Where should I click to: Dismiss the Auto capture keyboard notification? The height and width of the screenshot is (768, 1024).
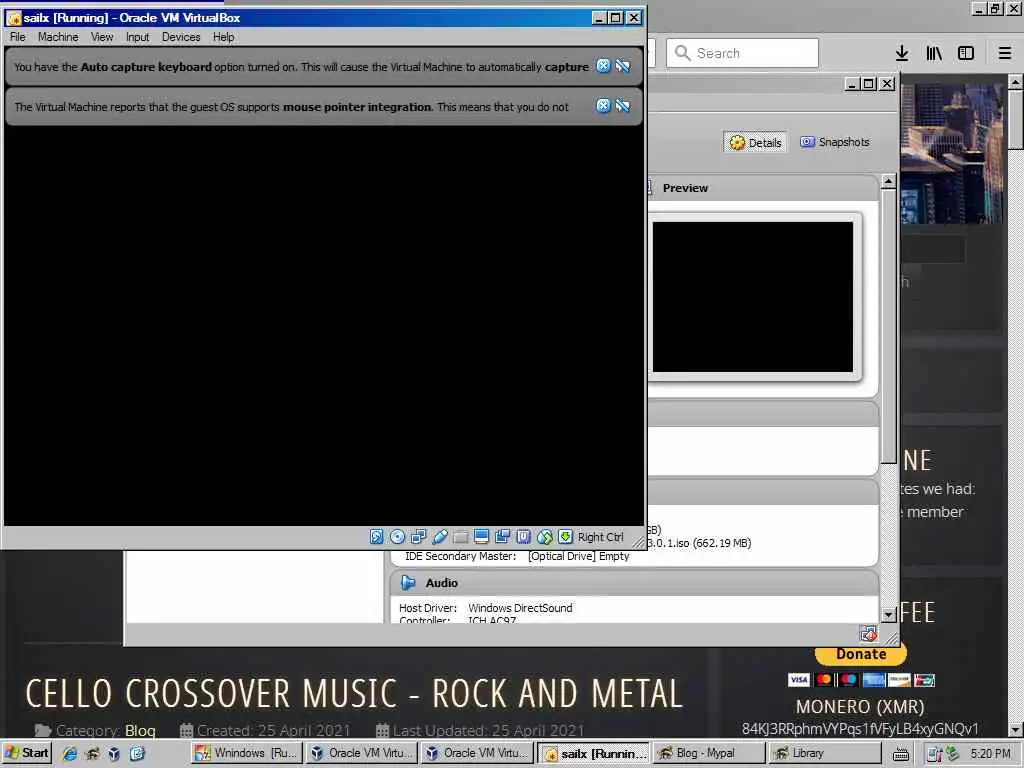point(603,66)
